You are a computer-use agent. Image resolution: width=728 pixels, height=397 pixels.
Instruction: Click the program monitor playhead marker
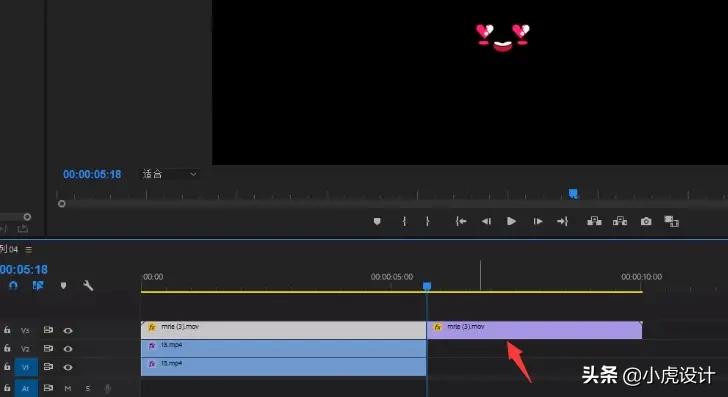(573, 194)
